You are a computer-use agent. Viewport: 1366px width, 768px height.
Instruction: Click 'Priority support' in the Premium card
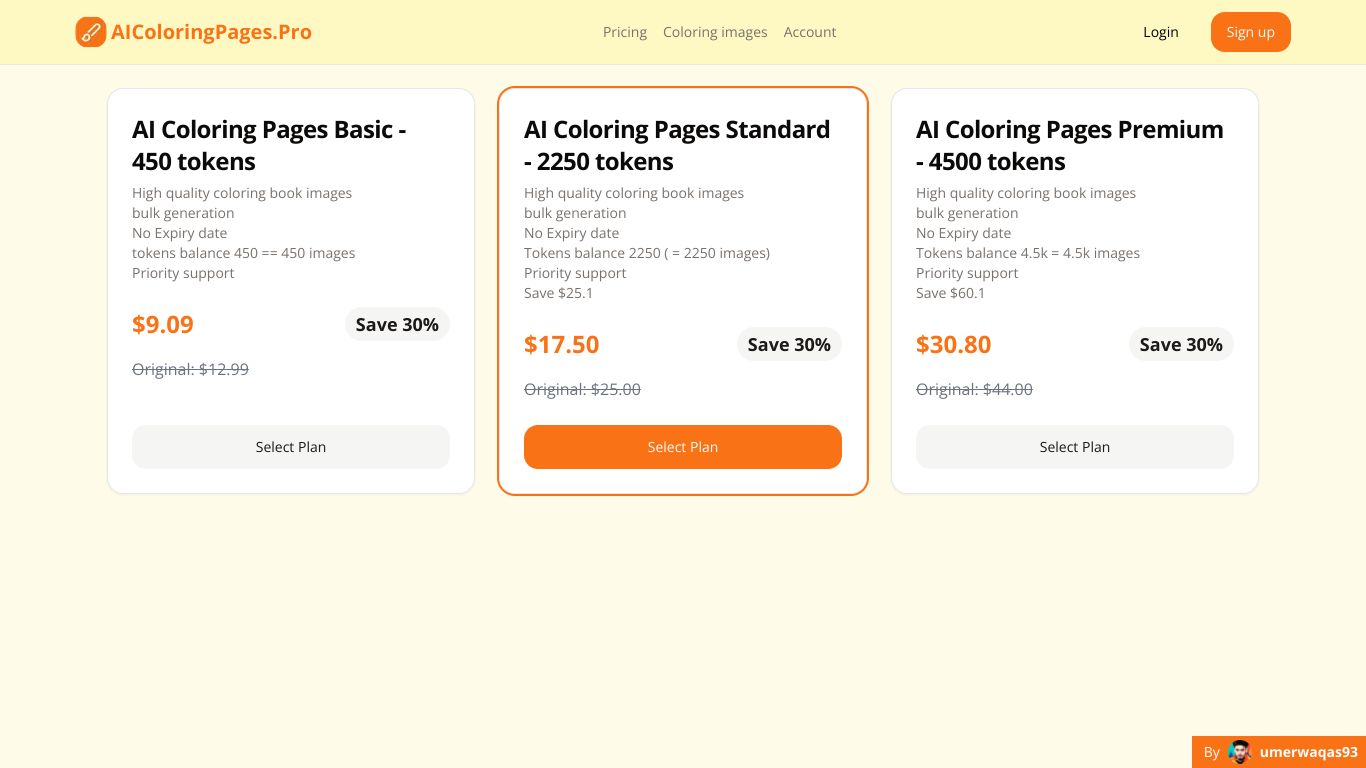pos(967,273)
